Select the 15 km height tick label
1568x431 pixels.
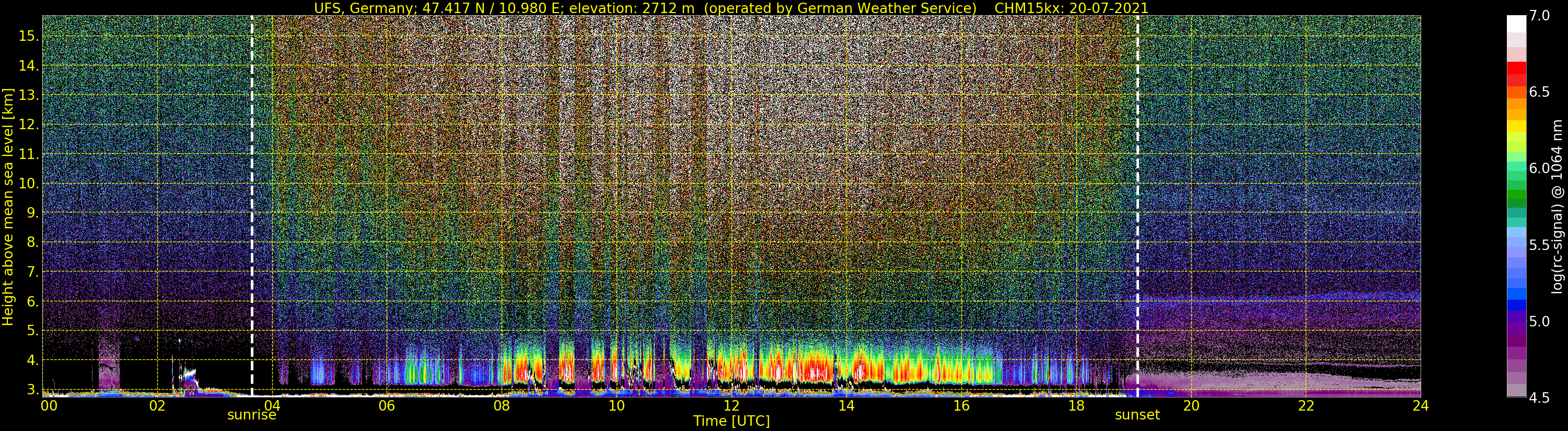click(28, 36)
